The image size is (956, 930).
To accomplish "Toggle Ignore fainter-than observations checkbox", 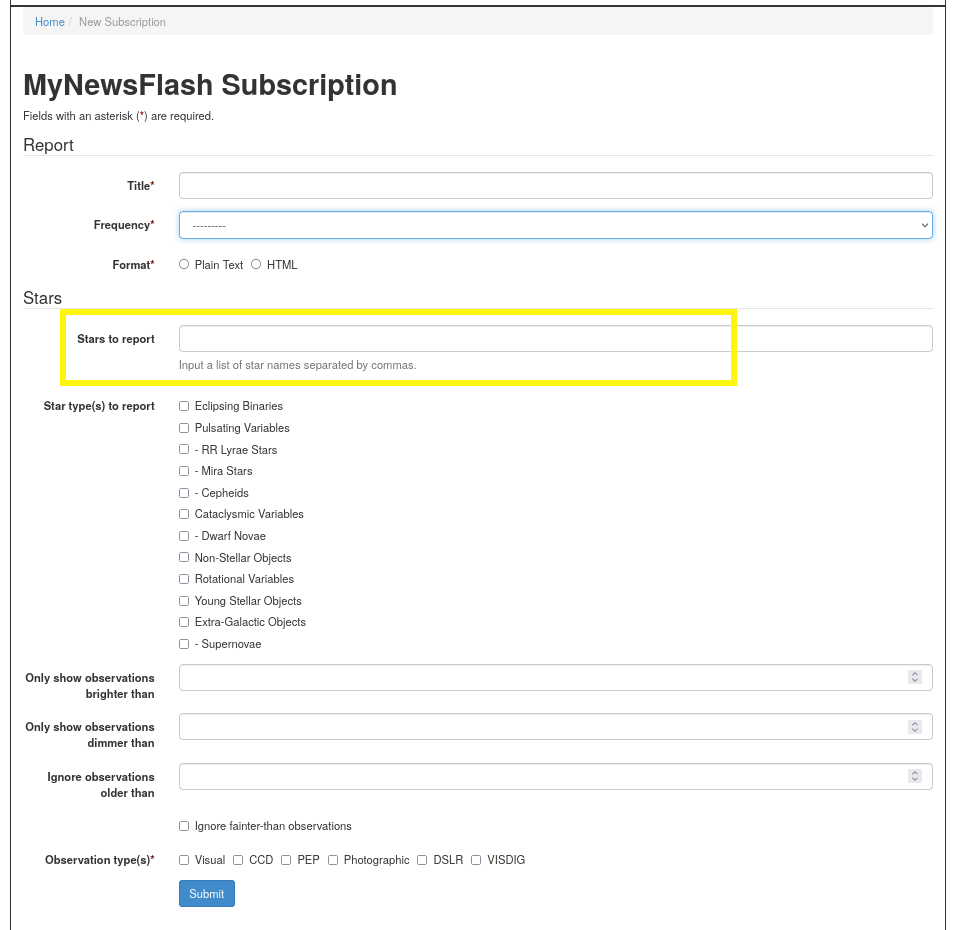I will (184, 826).
